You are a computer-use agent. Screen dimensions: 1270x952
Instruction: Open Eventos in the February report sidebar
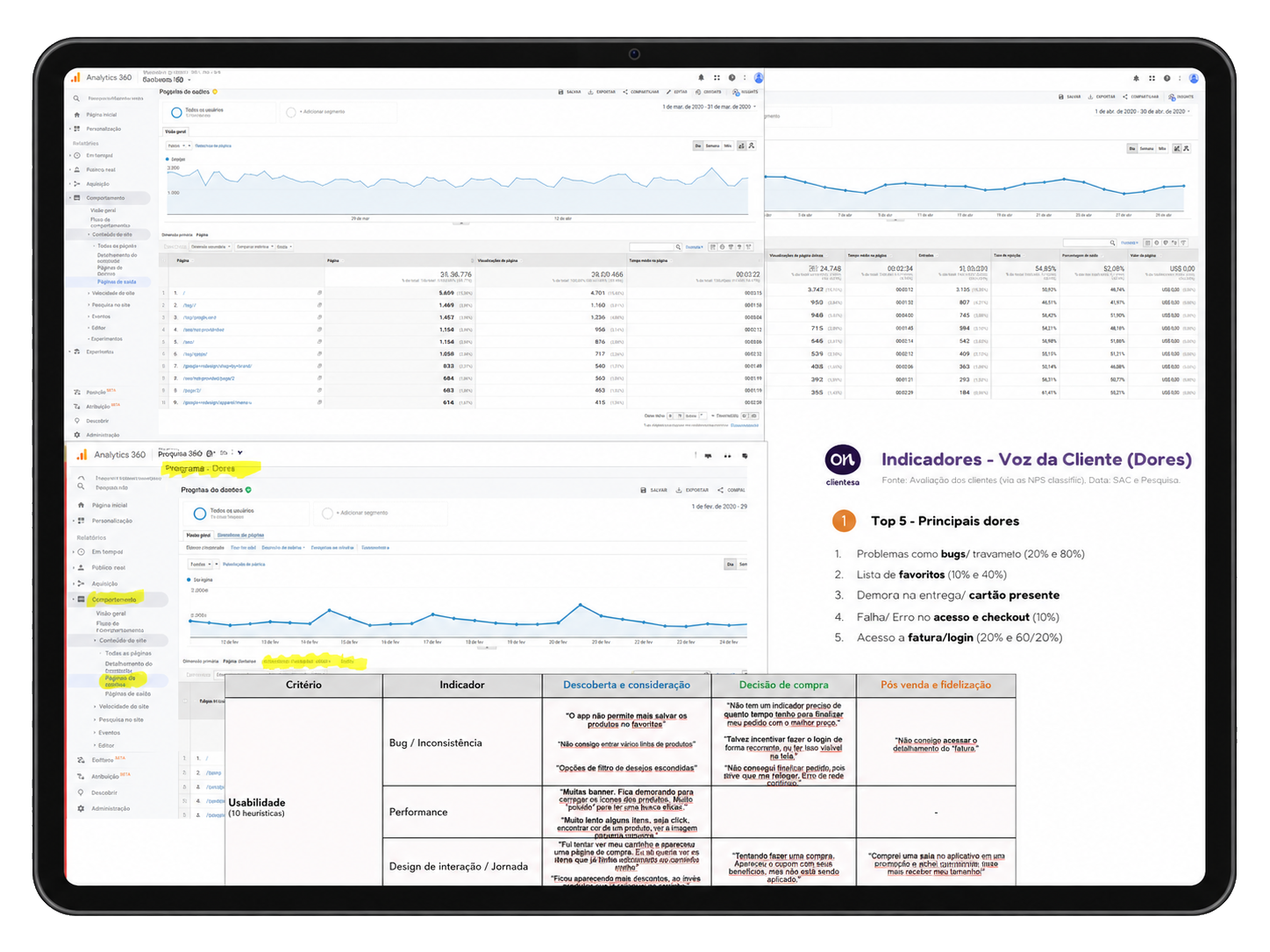coord(110,733)
